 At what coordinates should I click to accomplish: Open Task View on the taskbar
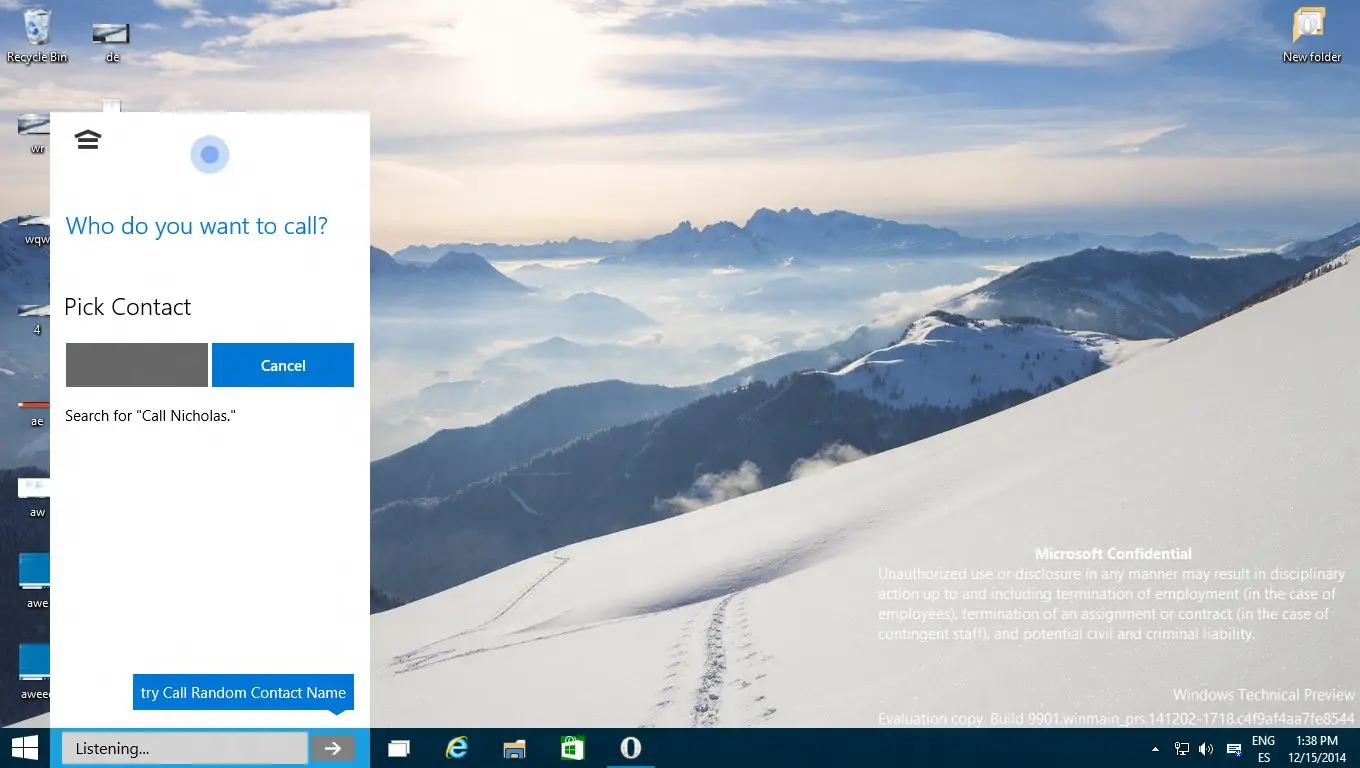click(x=399, y=748)
